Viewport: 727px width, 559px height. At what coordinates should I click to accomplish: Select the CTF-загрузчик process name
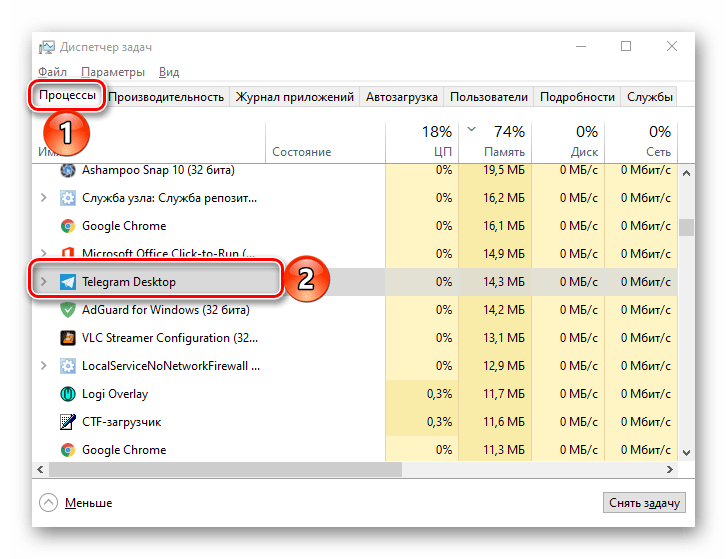(x=121, y=422)
